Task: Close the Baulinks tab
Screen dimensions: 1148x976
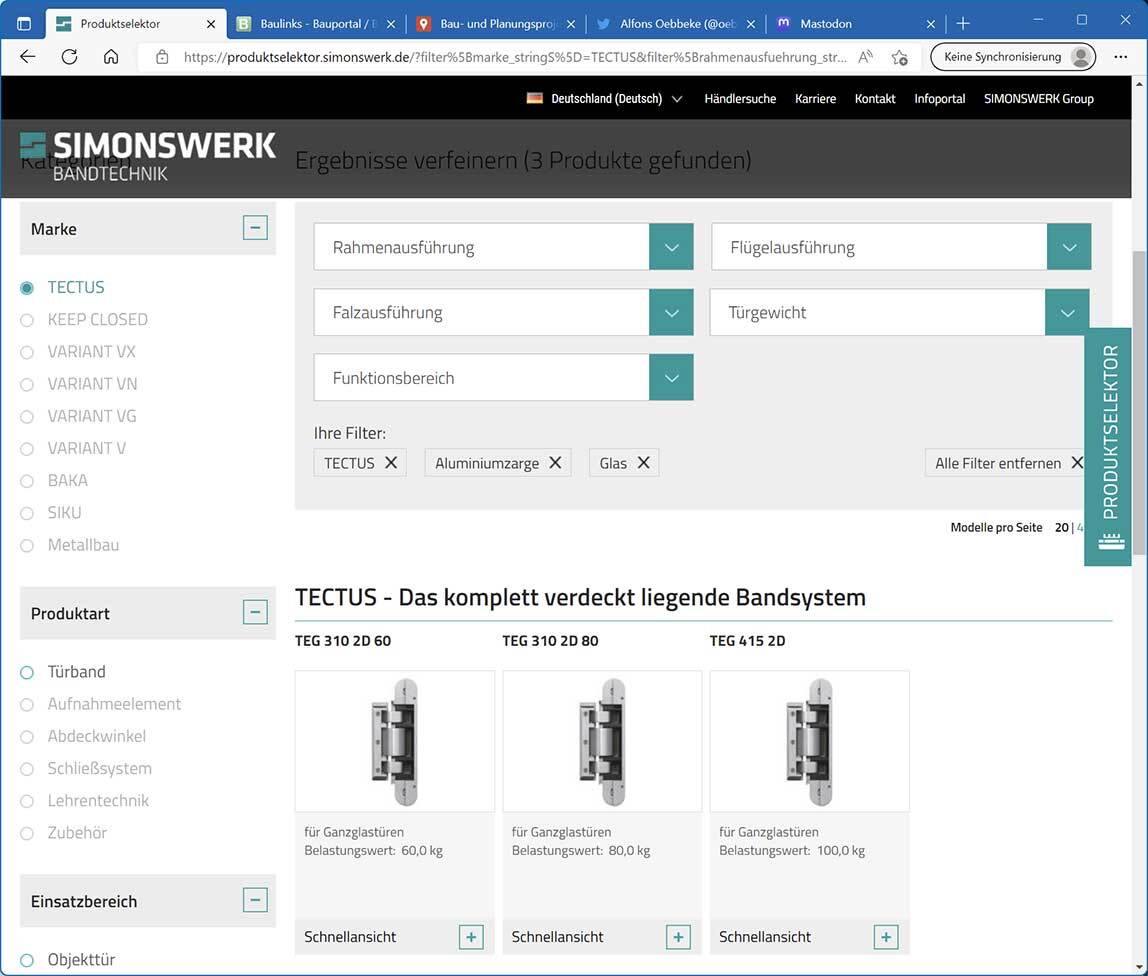Action: point(391,23)
